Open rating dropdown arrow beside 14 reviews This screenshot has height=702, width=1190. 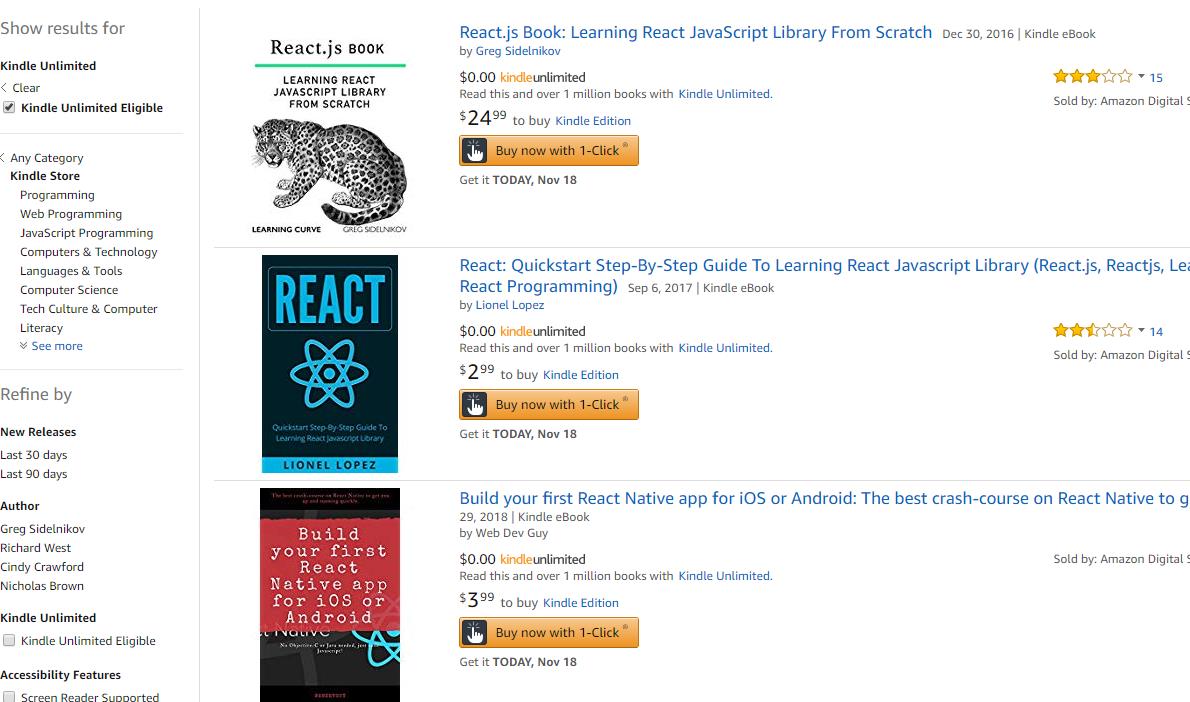(x=1141, y=330)
